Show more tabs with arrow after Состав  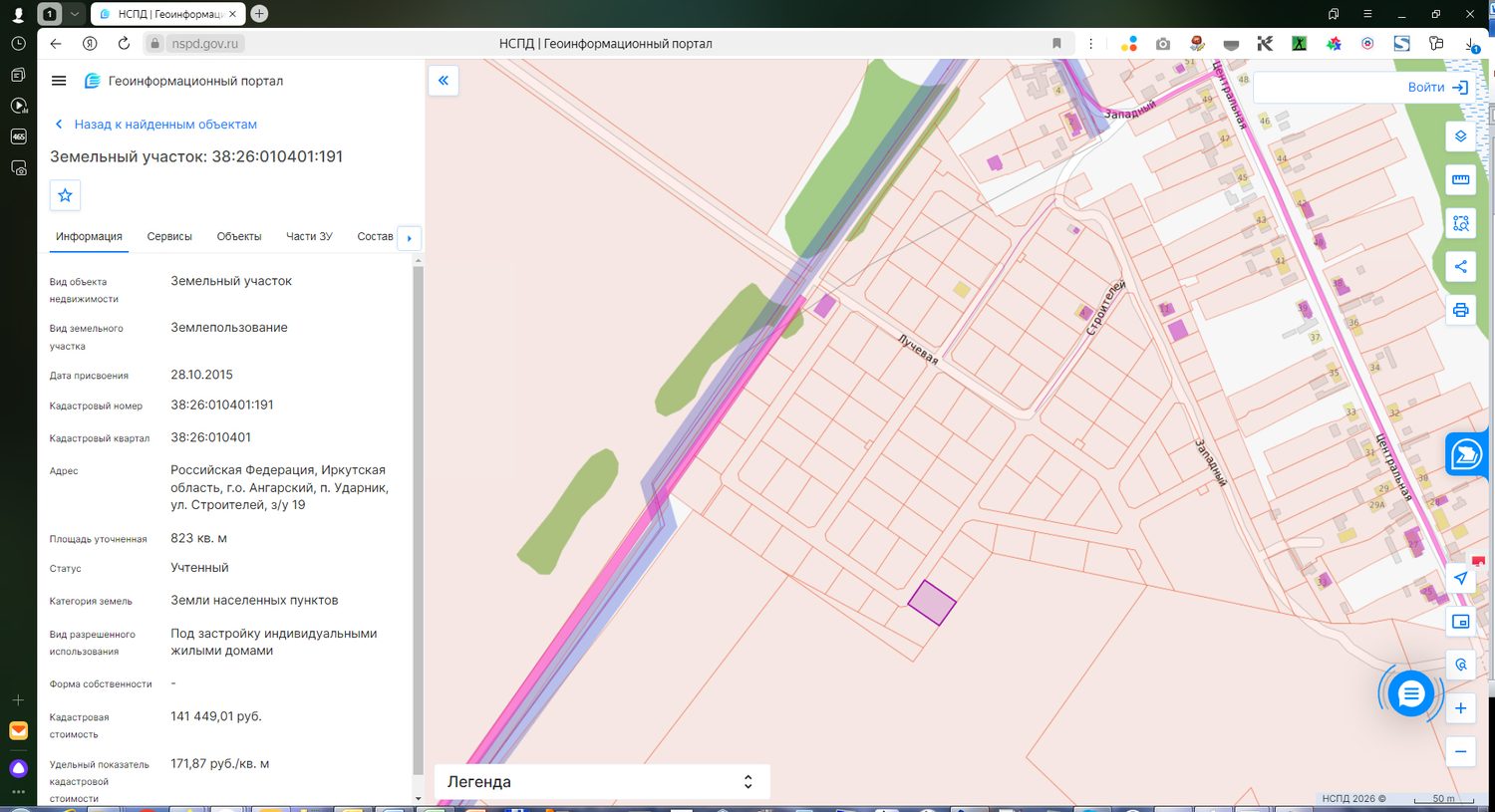coord(410,238)
